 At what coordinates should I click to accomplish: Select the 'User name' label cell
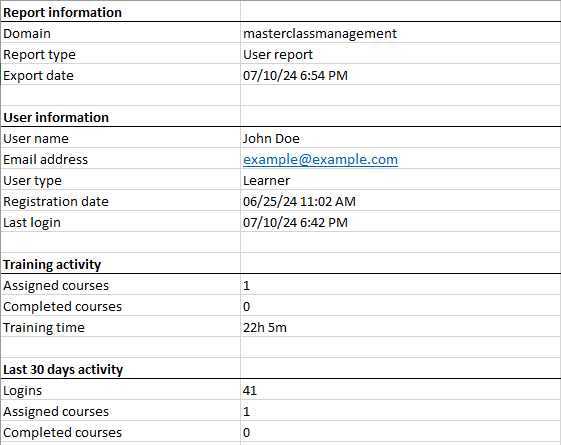(x=121, y=138)
